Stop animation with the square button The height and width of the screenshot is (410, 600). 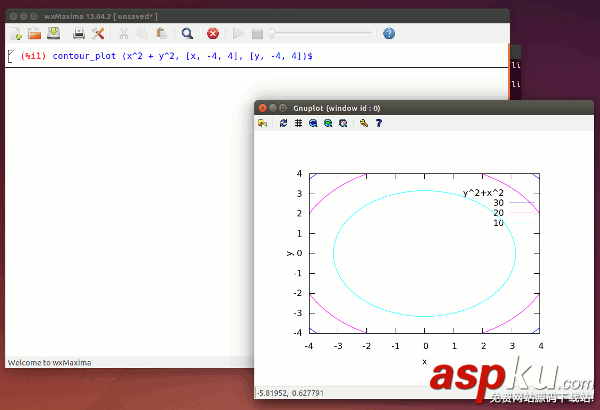pyautogui.click(x=257, y=34)
